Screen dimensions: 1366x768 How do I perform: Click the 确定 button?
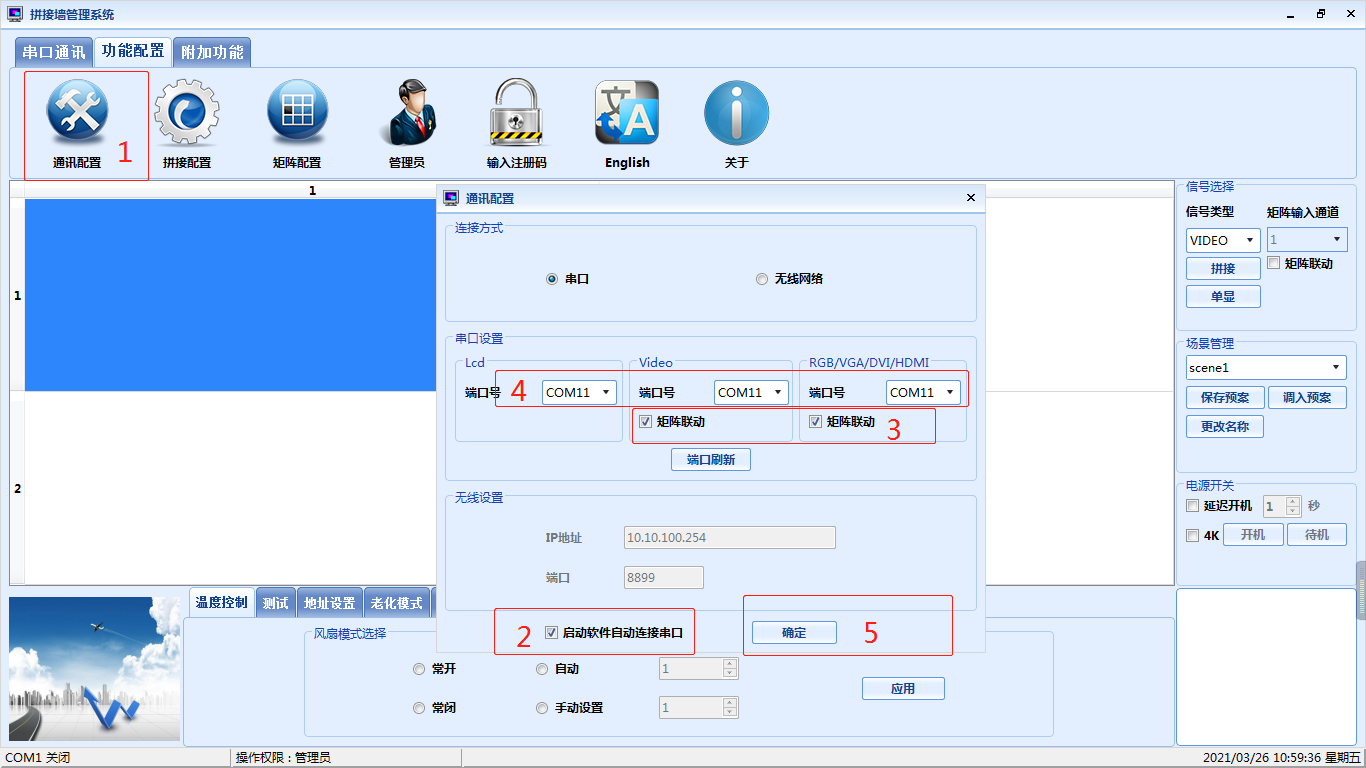point(794,633)
